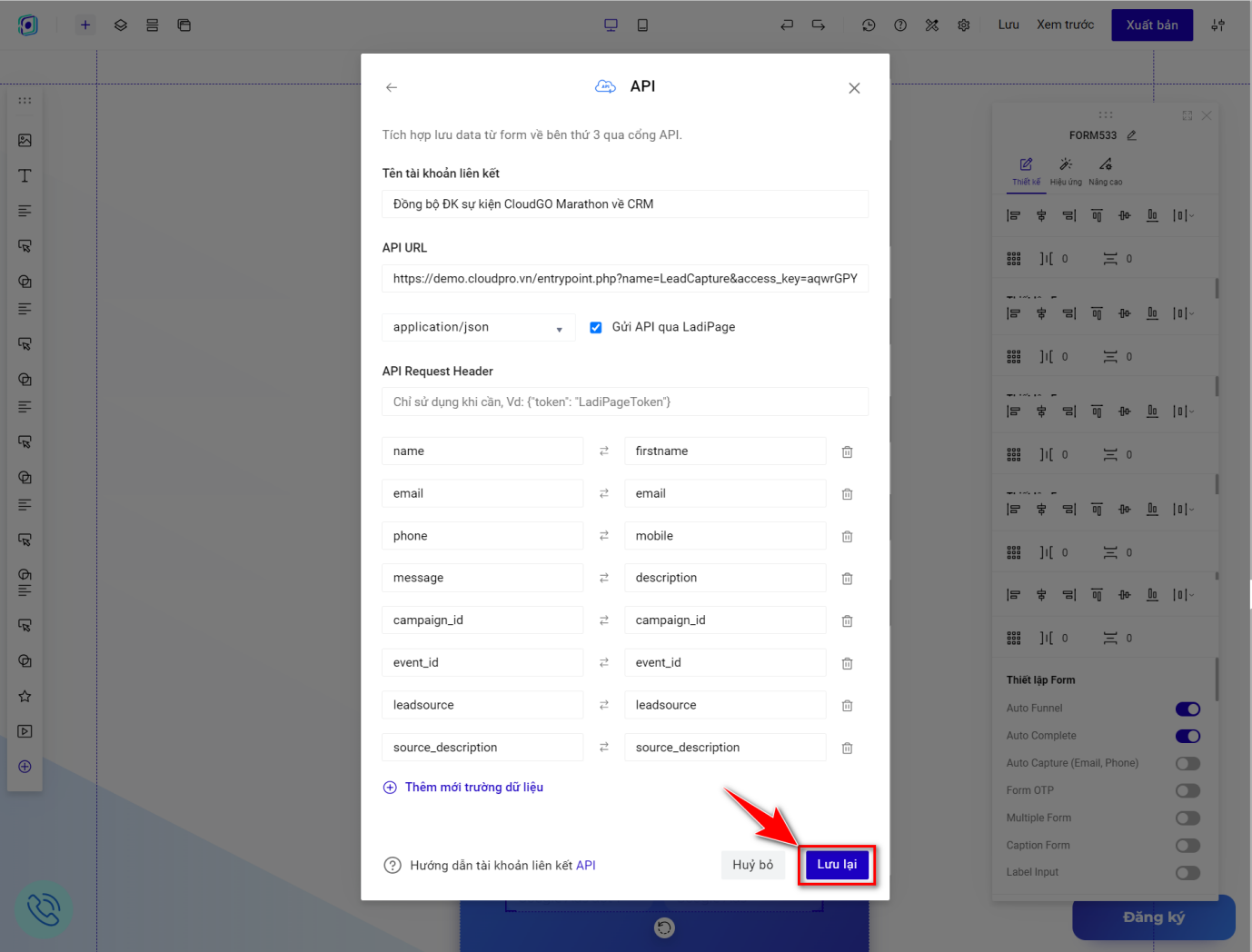Viewport: 1252px width, 952px height.
Task: Delete the firstname field mapping row
Action: 847,451
